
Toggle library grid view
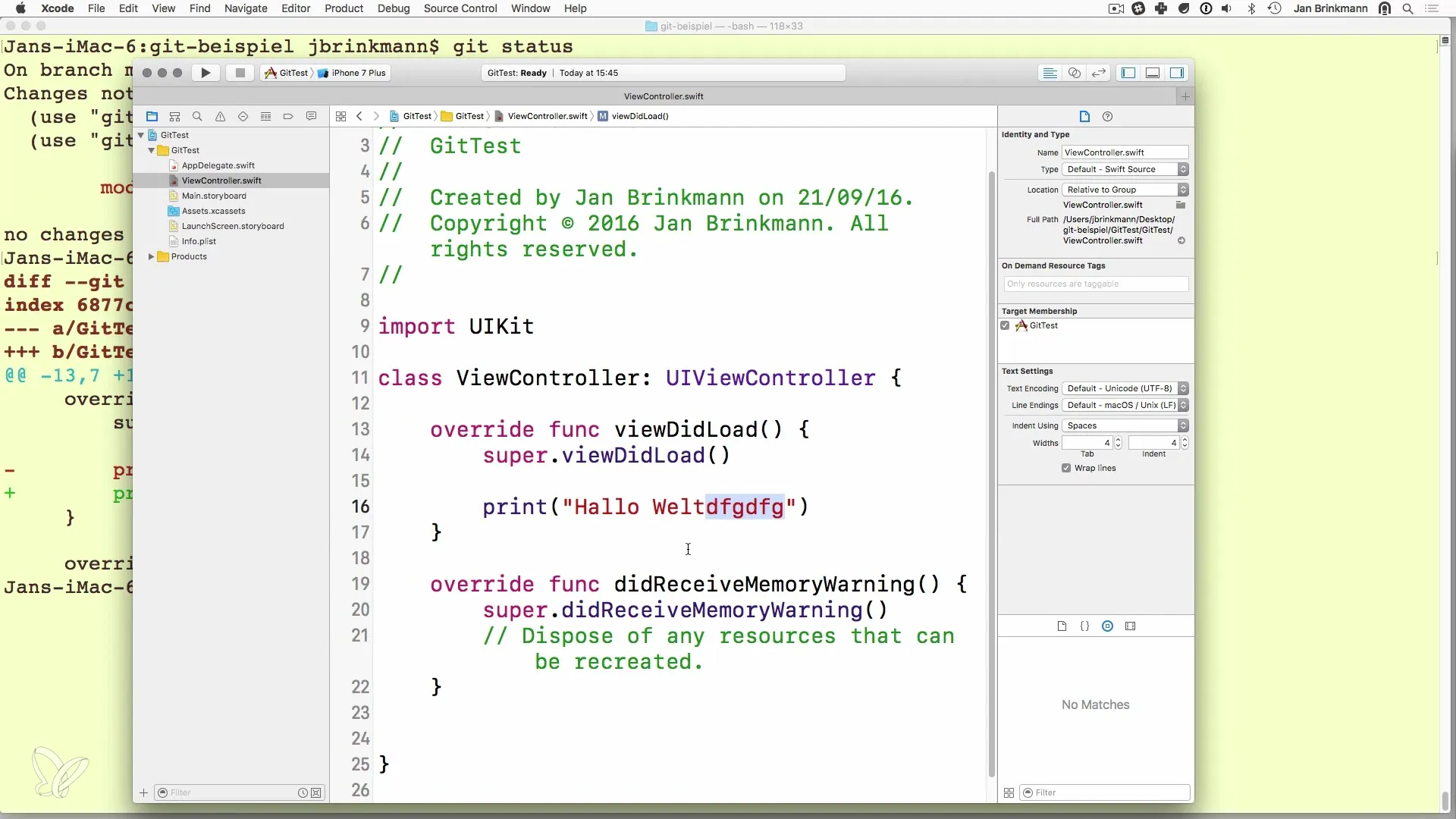[x=1009, y=792]
